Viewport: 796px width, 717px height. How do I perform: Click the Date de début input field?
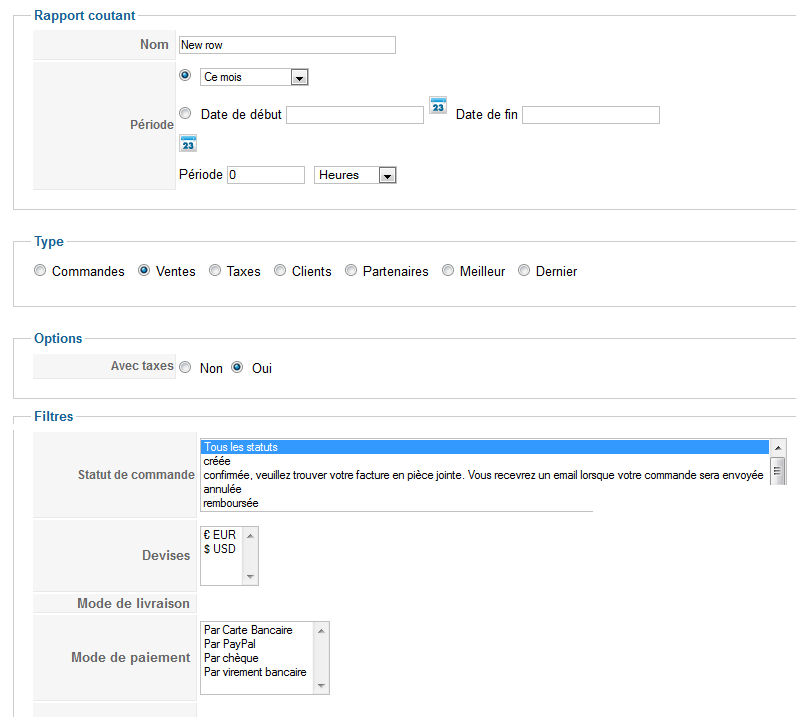(x=355, y=115)
